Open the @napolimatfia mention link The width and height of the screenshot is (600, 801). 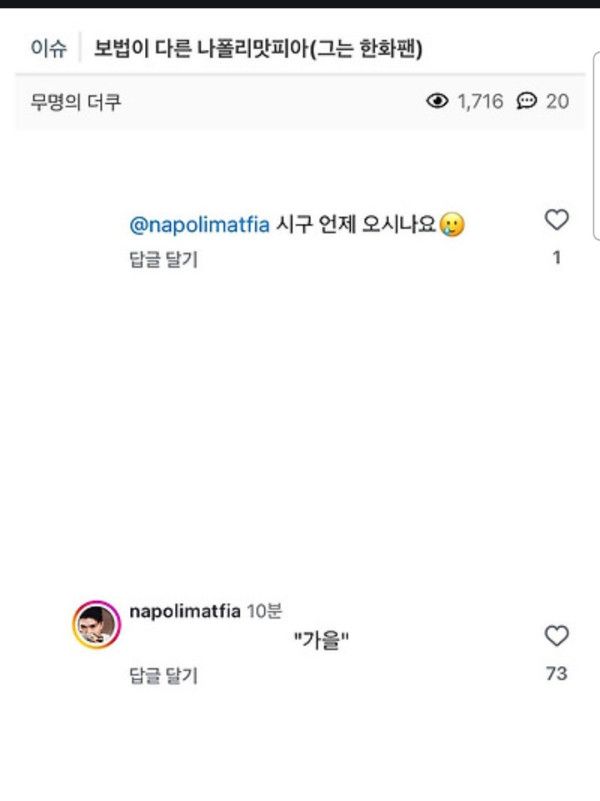point(200,225)
